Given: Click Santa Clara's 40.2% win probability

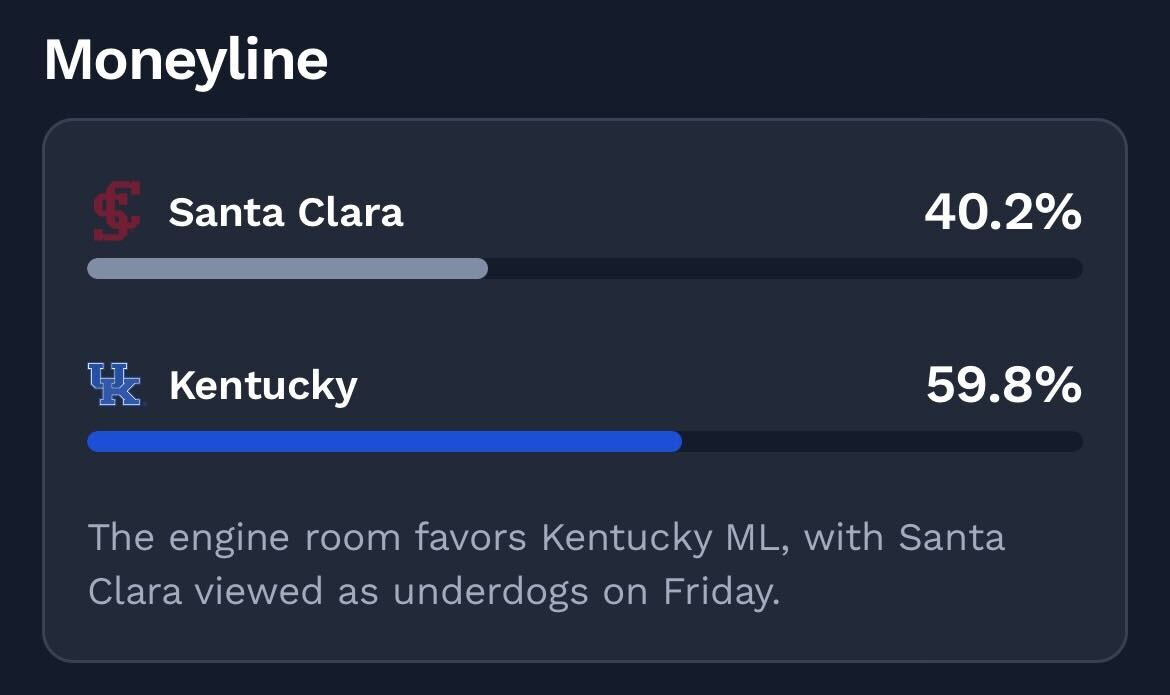Looking at the screenshot, I should (x=1002, y=212).
